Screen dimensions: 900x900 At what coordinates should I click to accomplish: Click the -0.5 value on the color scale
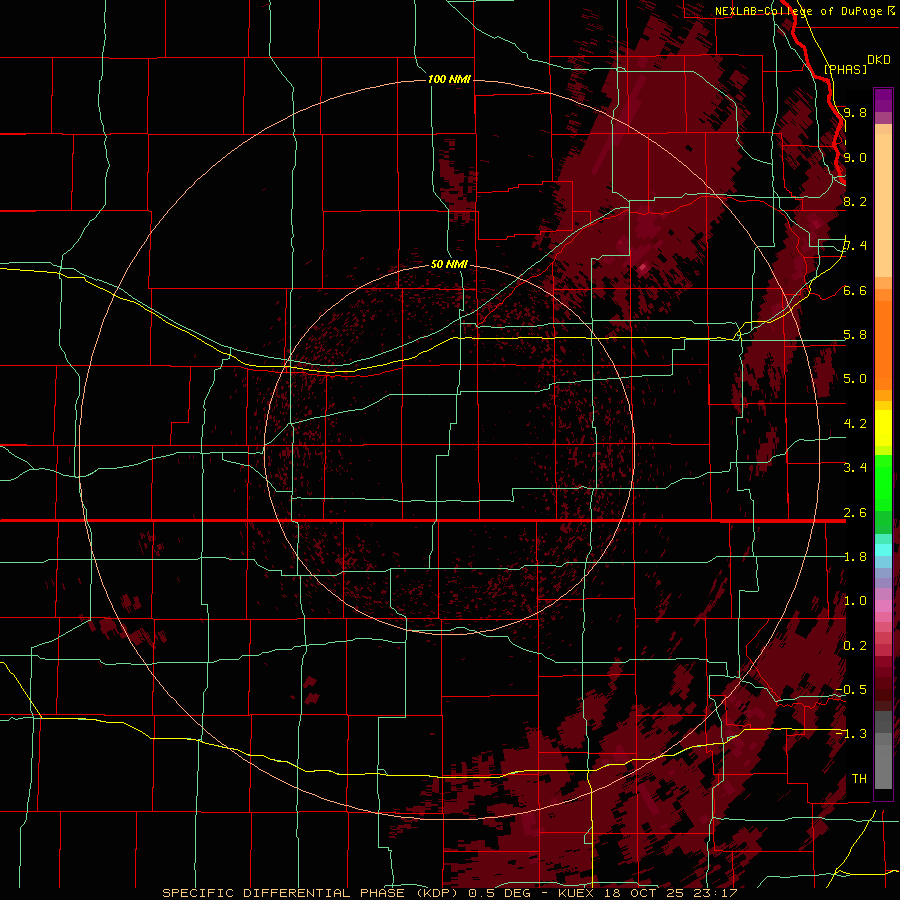tap(851, 689)
